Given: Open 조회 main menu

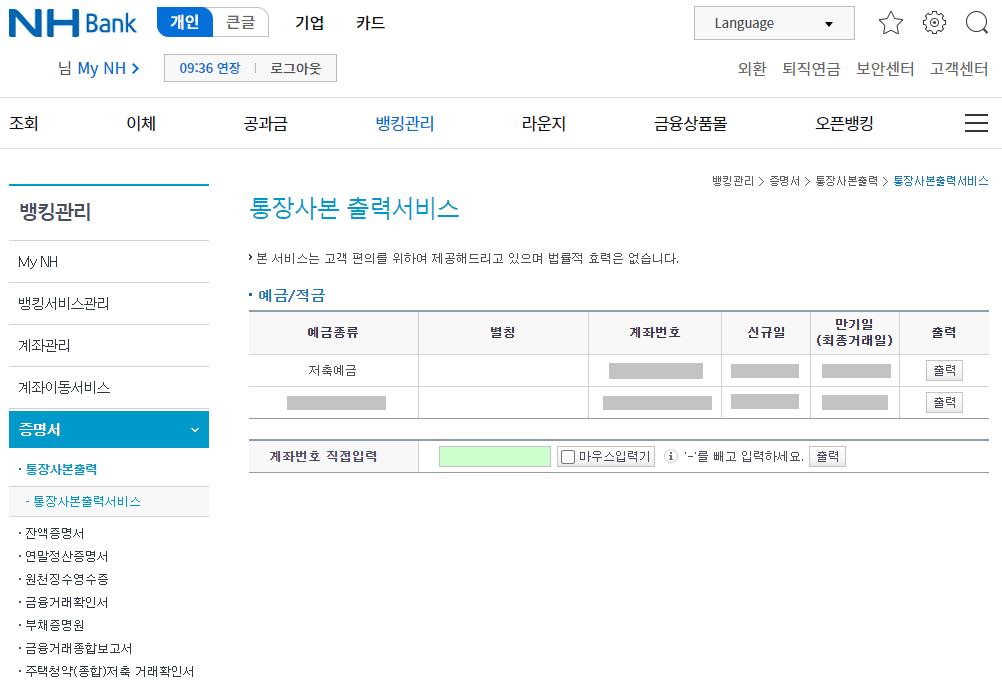Looking at the screenshot, I should (x=24, y=123).
